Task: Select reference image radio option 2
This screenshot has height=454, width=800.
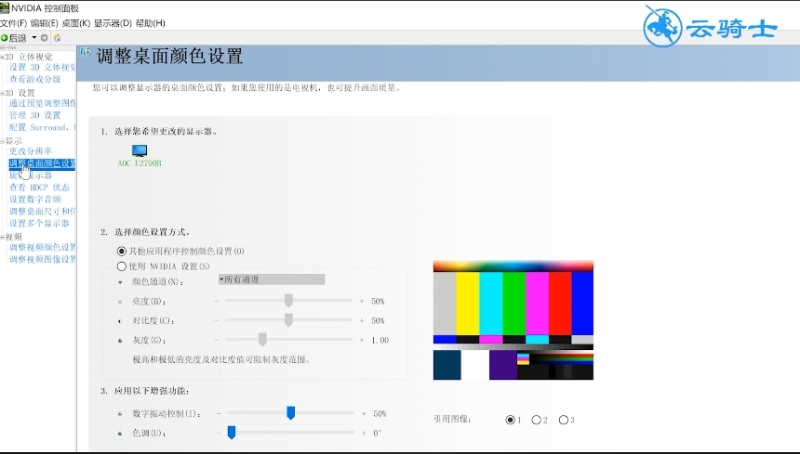Action: [x=536, y=420]
